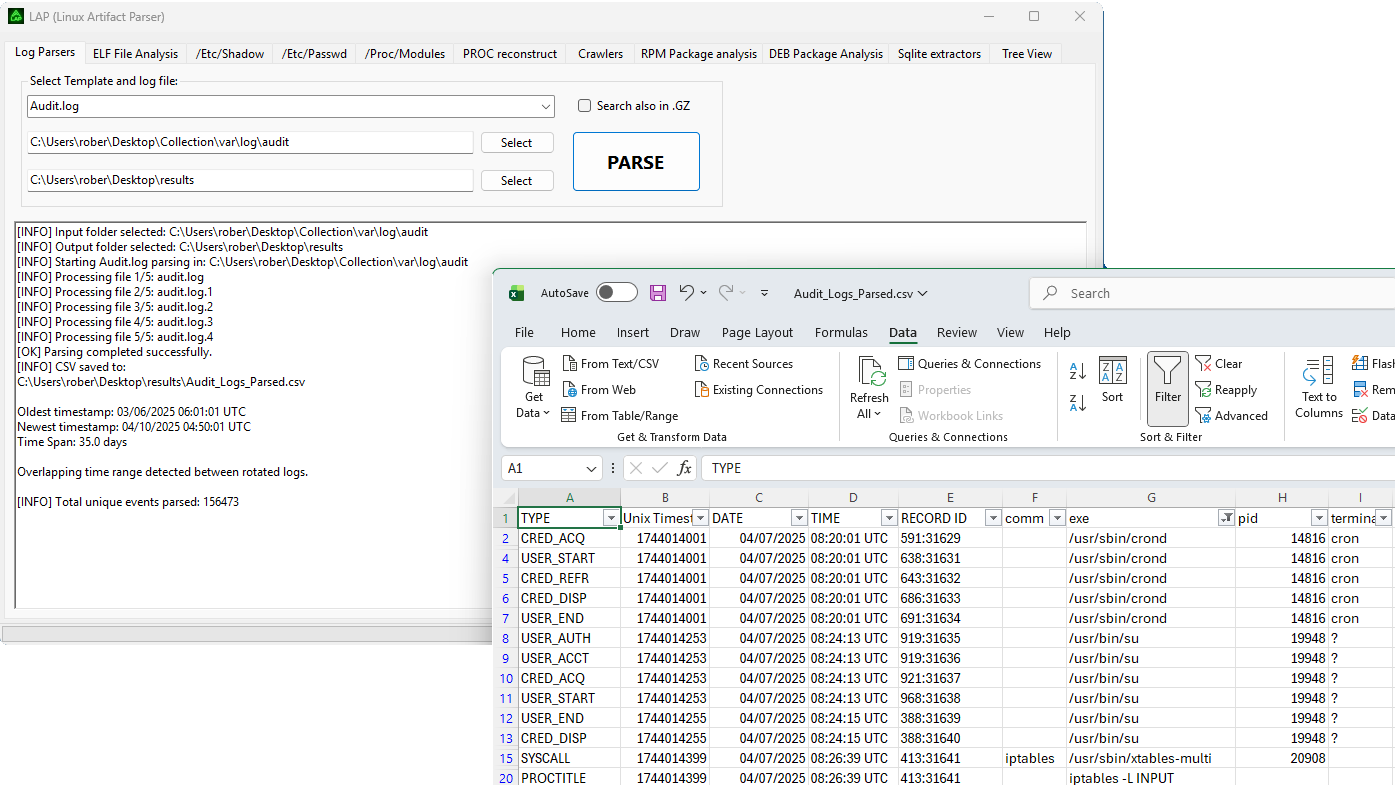The height and width of the screenshot is (785, 1395).
Task: Click Sort A to Z icon
Action: point(1078,371)
